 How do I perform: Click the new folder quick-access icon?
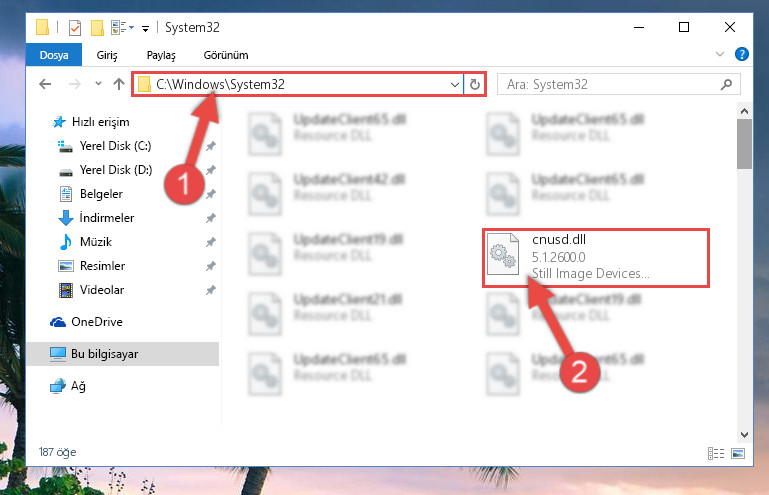point(97,28)
